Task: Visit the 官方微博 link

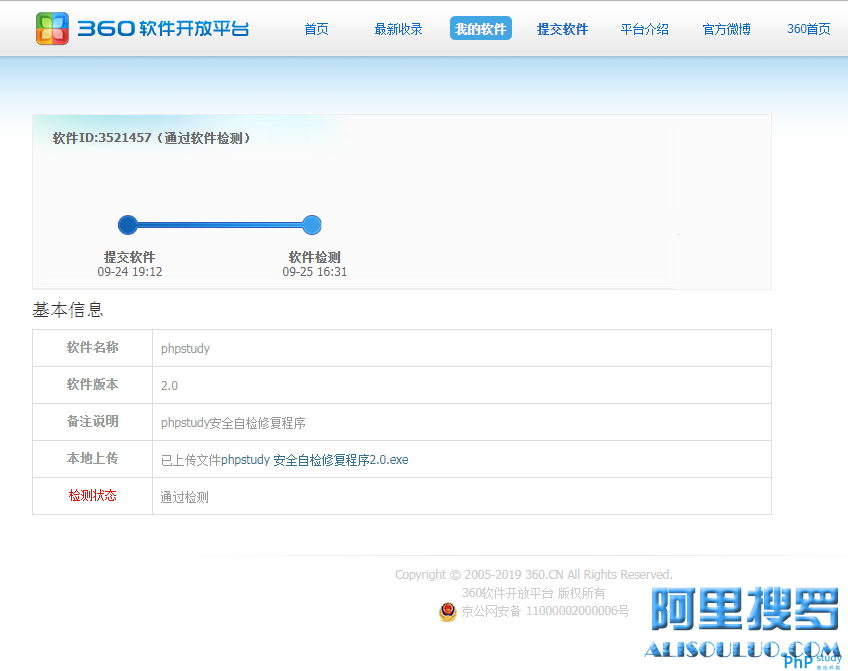Action: [726, 29]
